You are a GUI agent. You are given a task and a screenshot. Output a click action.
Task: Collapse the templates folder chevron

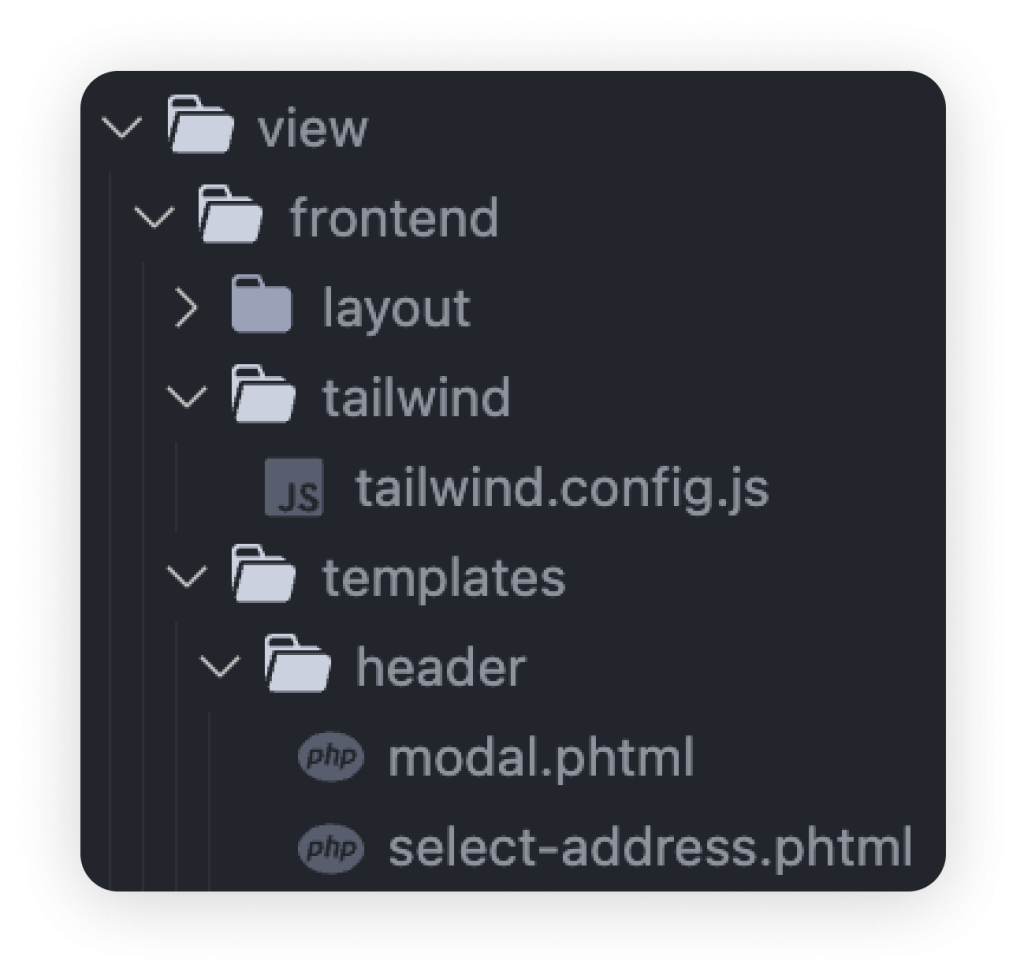point(187,577)
